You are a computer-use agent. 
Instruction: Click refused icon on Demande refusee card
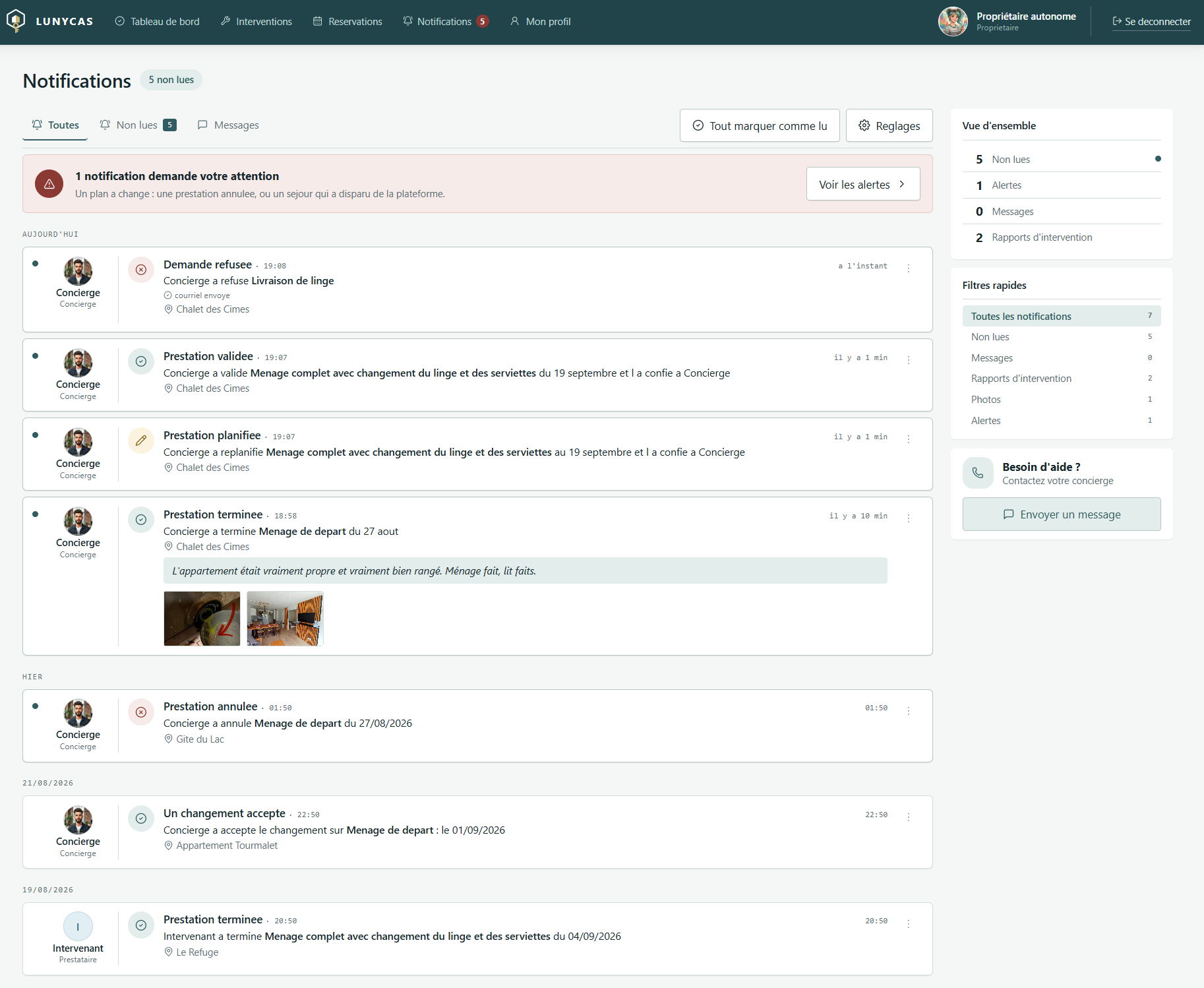click(x=141, y=270)
